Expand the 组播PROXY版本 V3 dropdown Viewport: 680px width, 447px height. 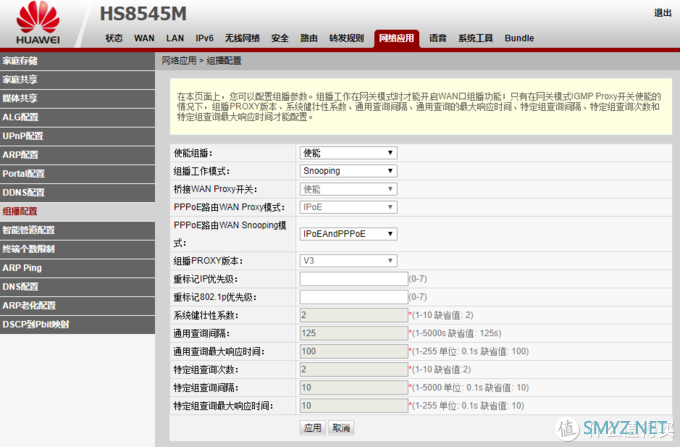click(x=348, y=261)
